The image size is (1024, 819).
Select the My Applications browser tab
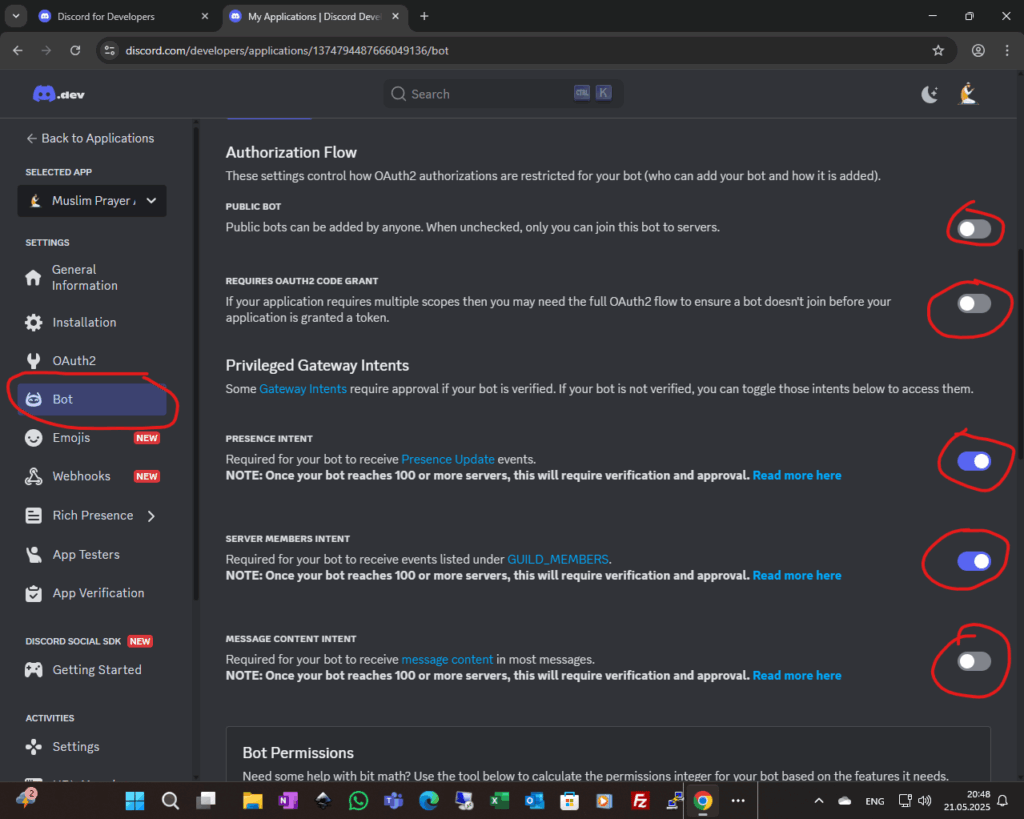314,16
